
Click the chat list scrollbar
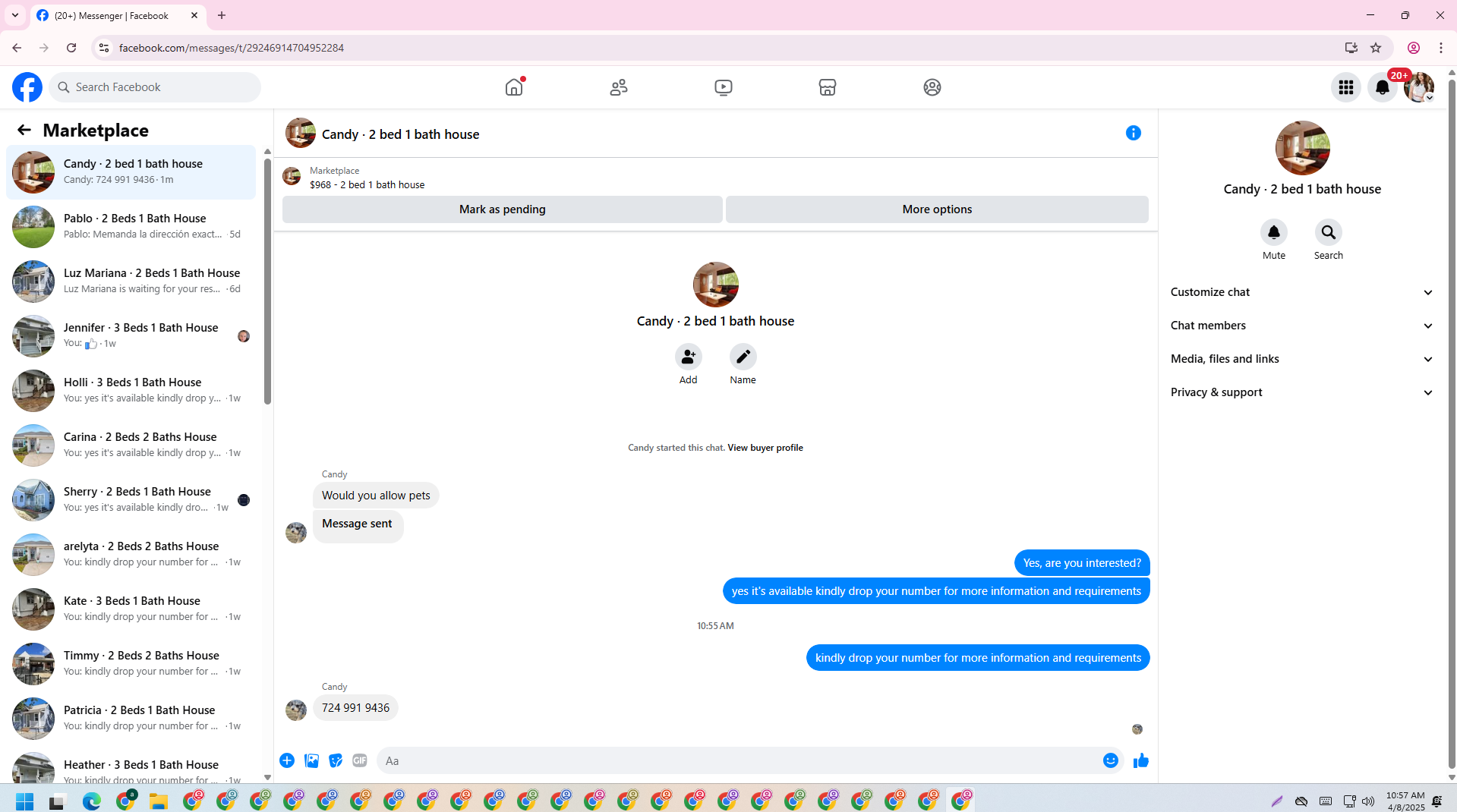[267, 281]
